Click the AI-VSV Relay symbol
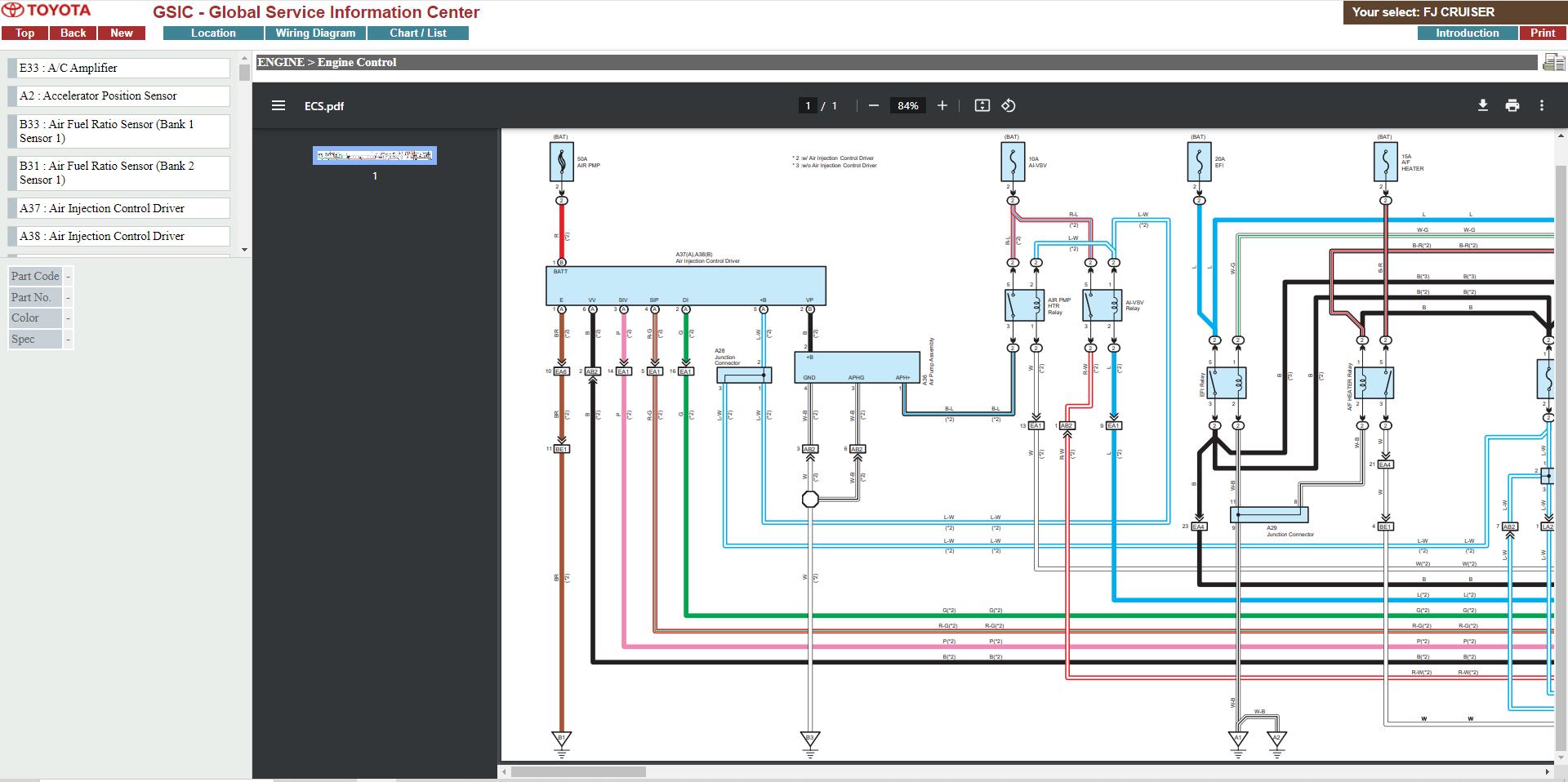Screen dimensions: 1568x782 coord(1102,305)
